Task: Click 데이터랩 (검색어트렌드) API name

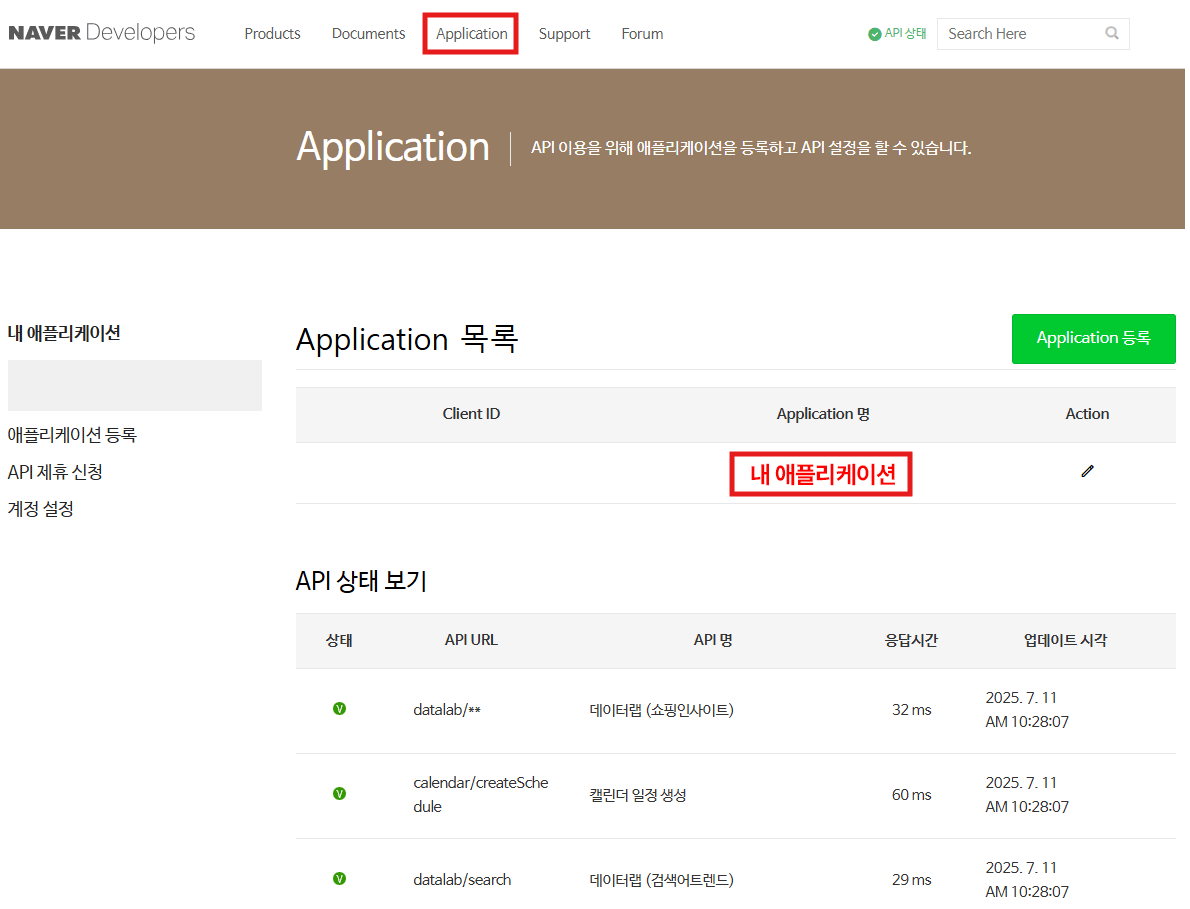Action: tap(661, 879)
